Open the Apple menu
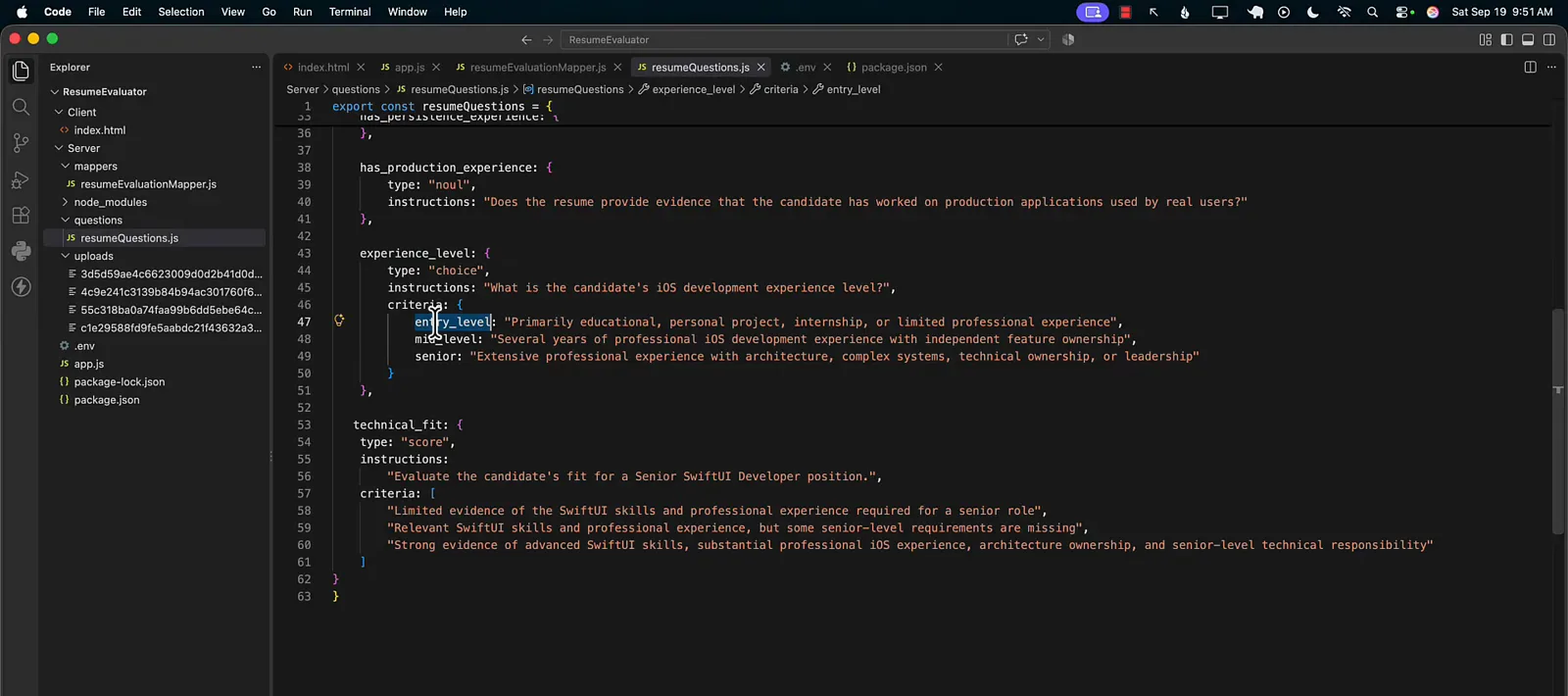The image size is (1568, 696). pyautogui.click(x=22, y=12)
